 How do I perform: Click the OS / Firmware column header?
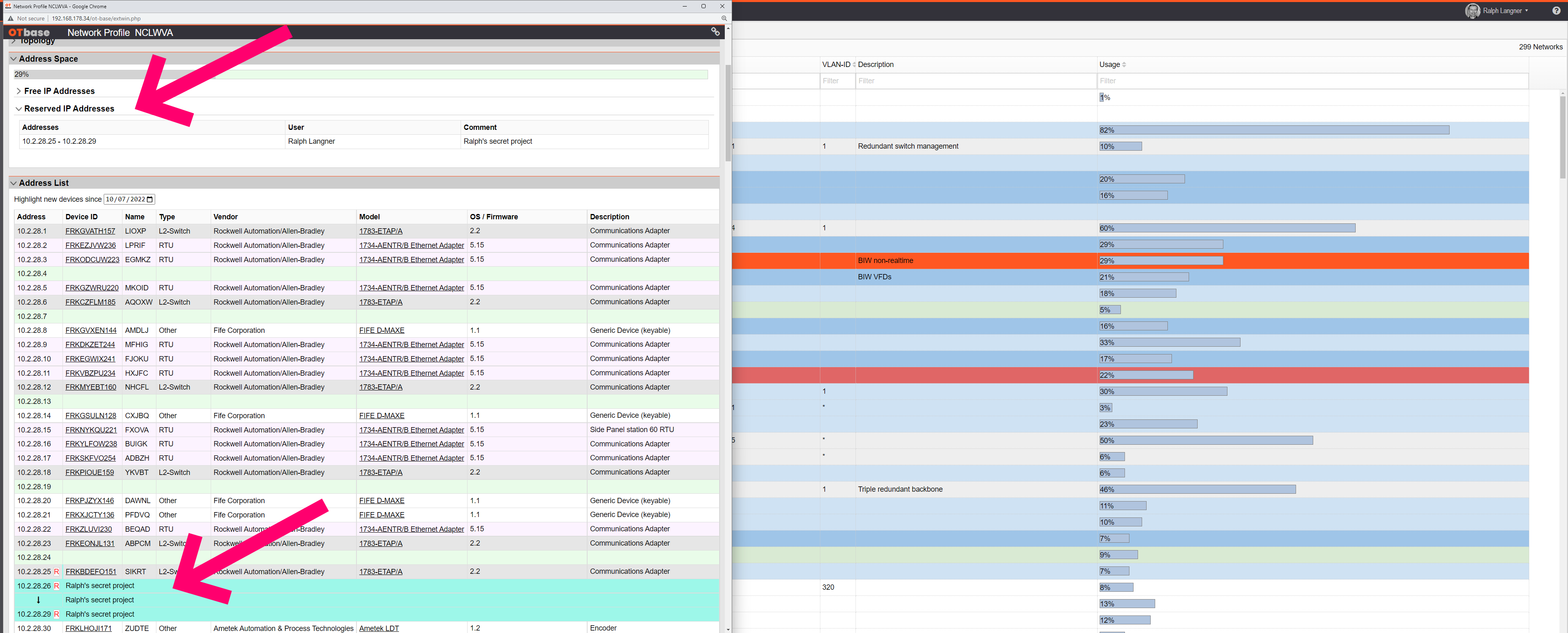(494, 217)
